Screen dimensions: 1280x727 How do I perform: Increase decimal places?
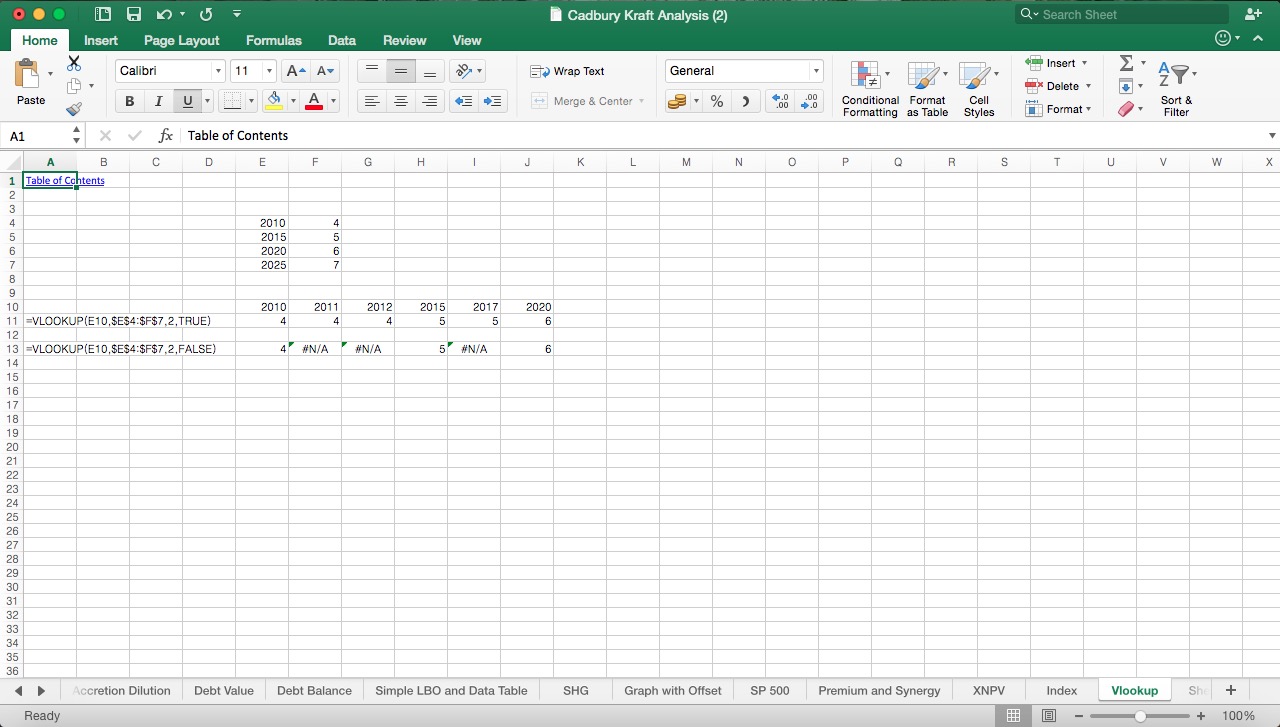pyautogui.click(x=780, y=101)
